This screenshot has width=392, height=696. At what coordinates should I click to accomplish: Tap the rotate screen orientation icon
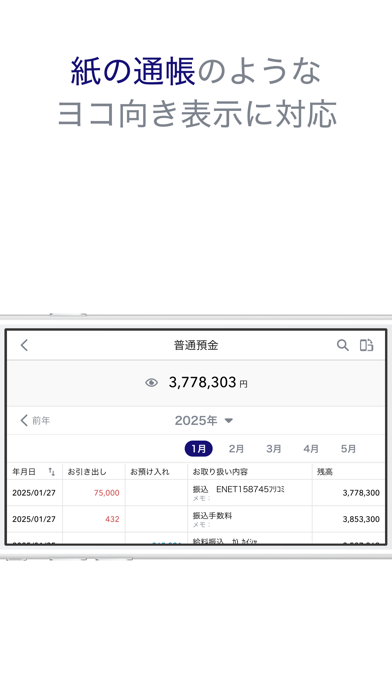coord(366,345)
